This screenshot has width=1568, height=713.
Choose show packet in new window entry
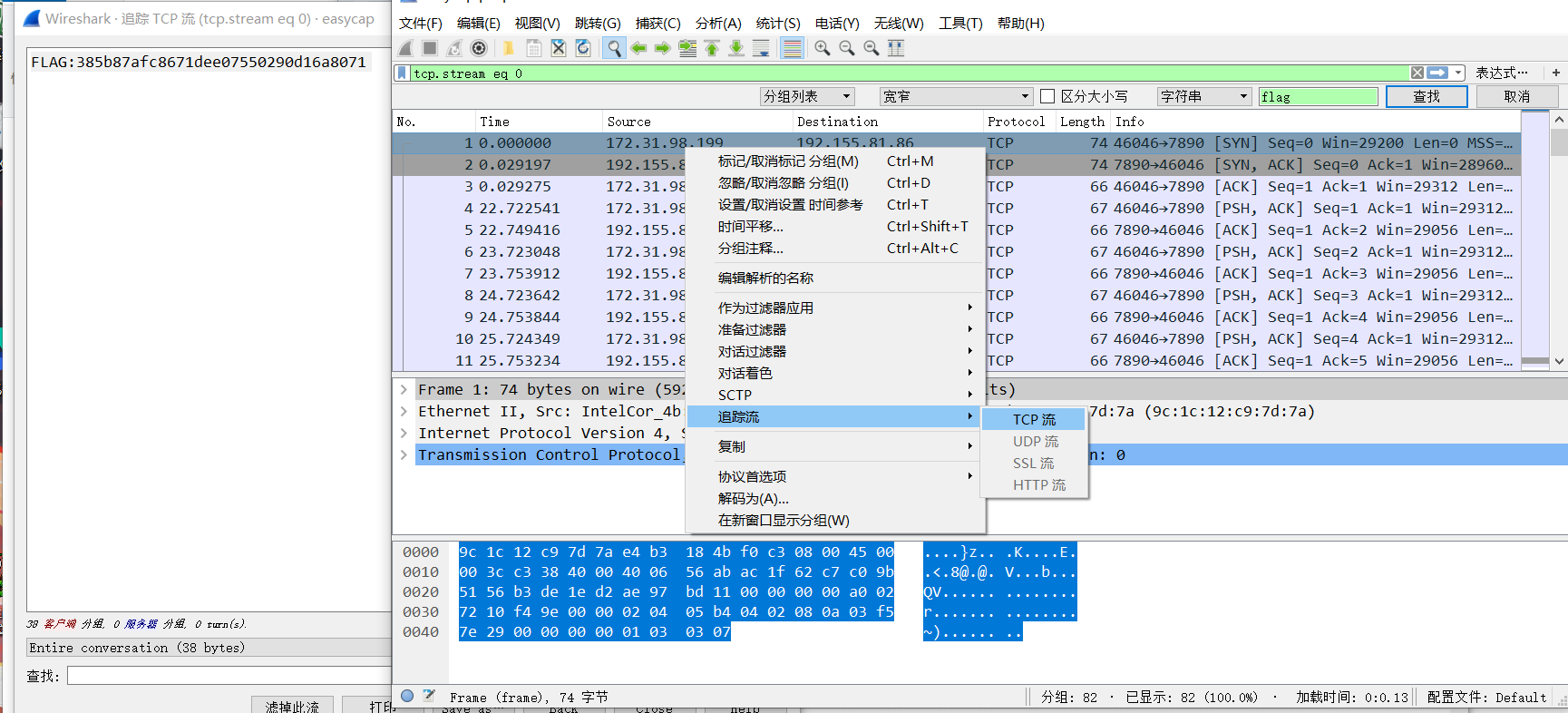(835, 520)
